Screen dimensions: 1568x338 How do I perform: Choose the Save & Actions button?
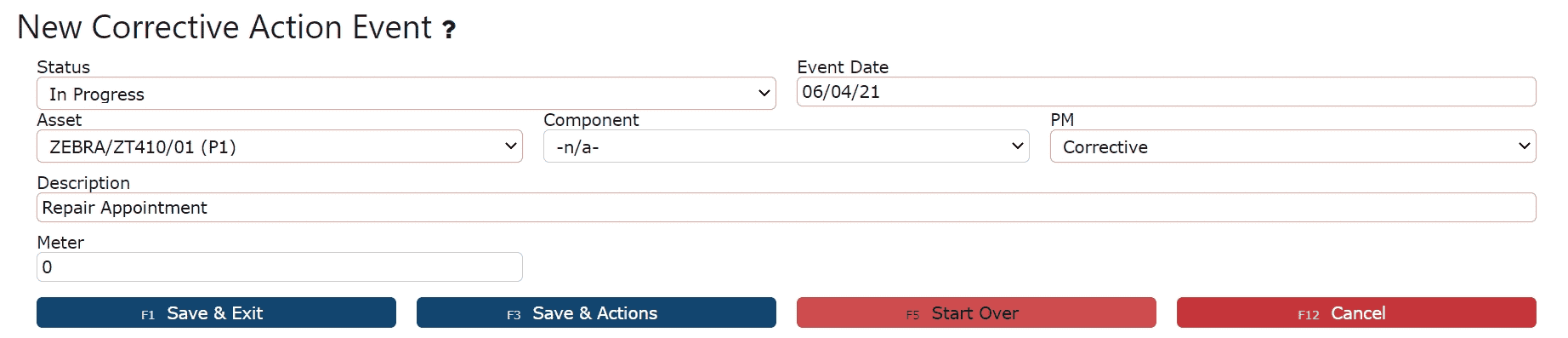click(x=596, y=312)
